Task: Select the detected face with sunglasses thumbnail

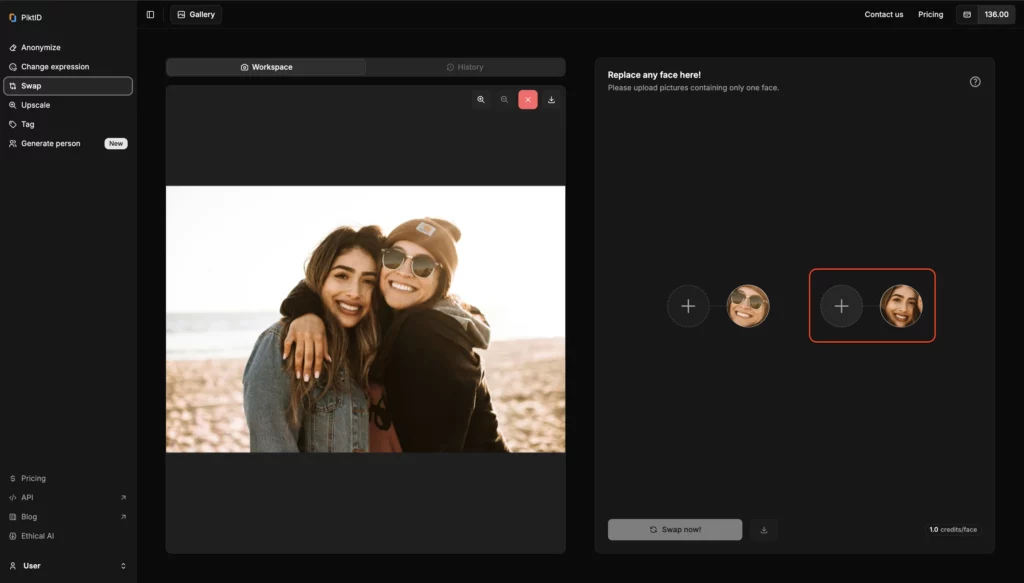Action: pos(748,306)
